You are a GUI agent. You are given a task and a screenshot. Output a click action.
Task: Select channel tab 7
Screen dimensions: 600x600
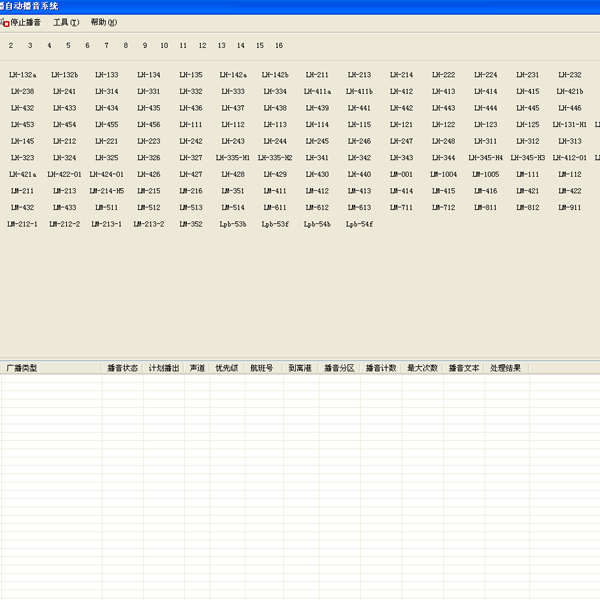click(106, 46)
